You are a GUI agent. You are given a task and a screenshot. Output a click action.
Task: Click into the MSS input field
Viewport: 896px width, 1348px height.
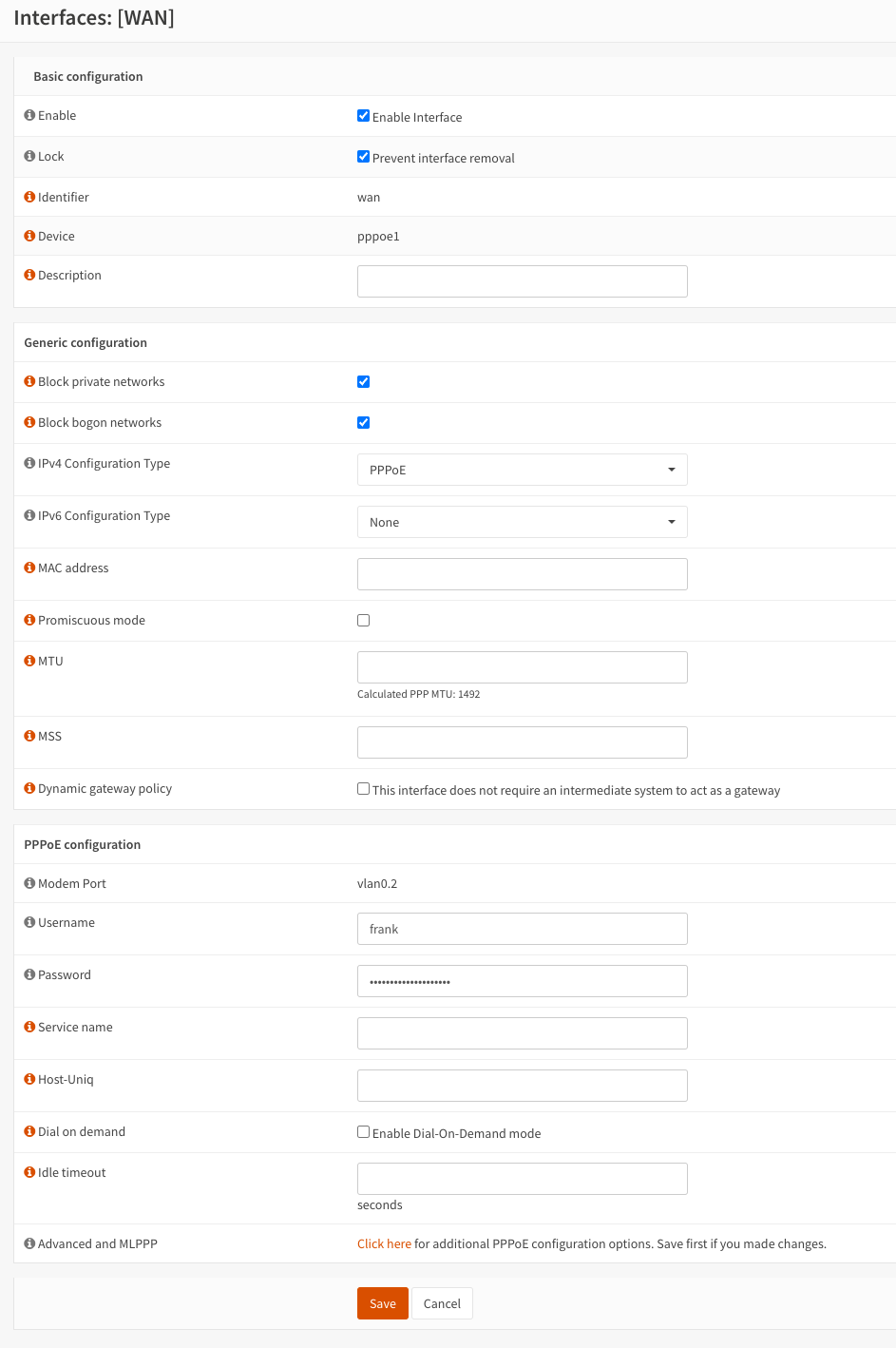(x=522, y=742)
